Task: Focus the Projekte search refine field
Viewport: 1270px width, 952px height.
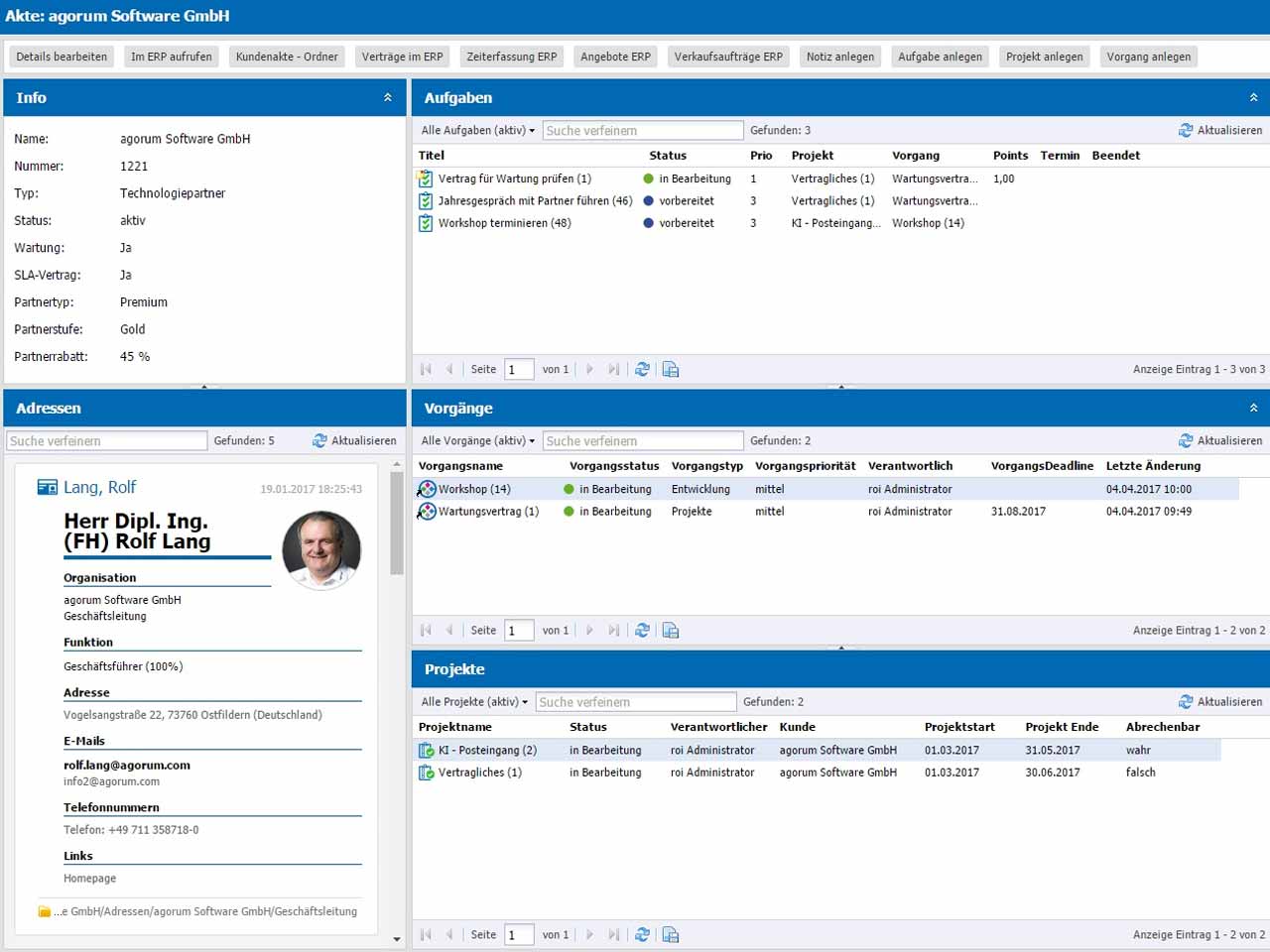Action: coord(636,701)
